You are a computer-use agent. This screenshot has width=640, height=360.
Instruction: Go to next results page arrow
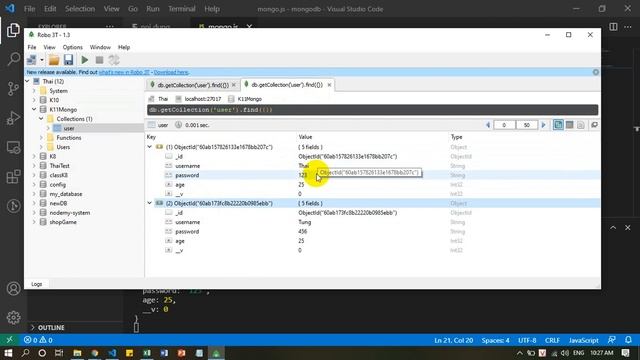tap(543, 125)
